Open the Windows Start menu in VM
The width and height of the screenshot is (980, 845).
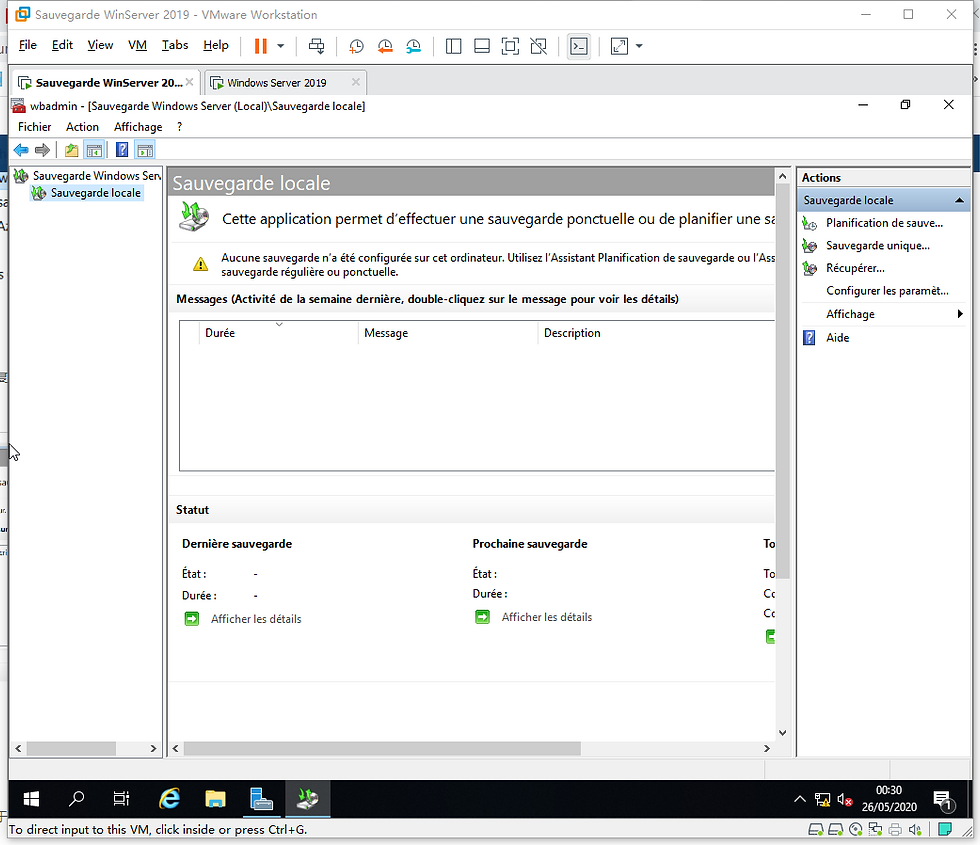coord(31,799)
